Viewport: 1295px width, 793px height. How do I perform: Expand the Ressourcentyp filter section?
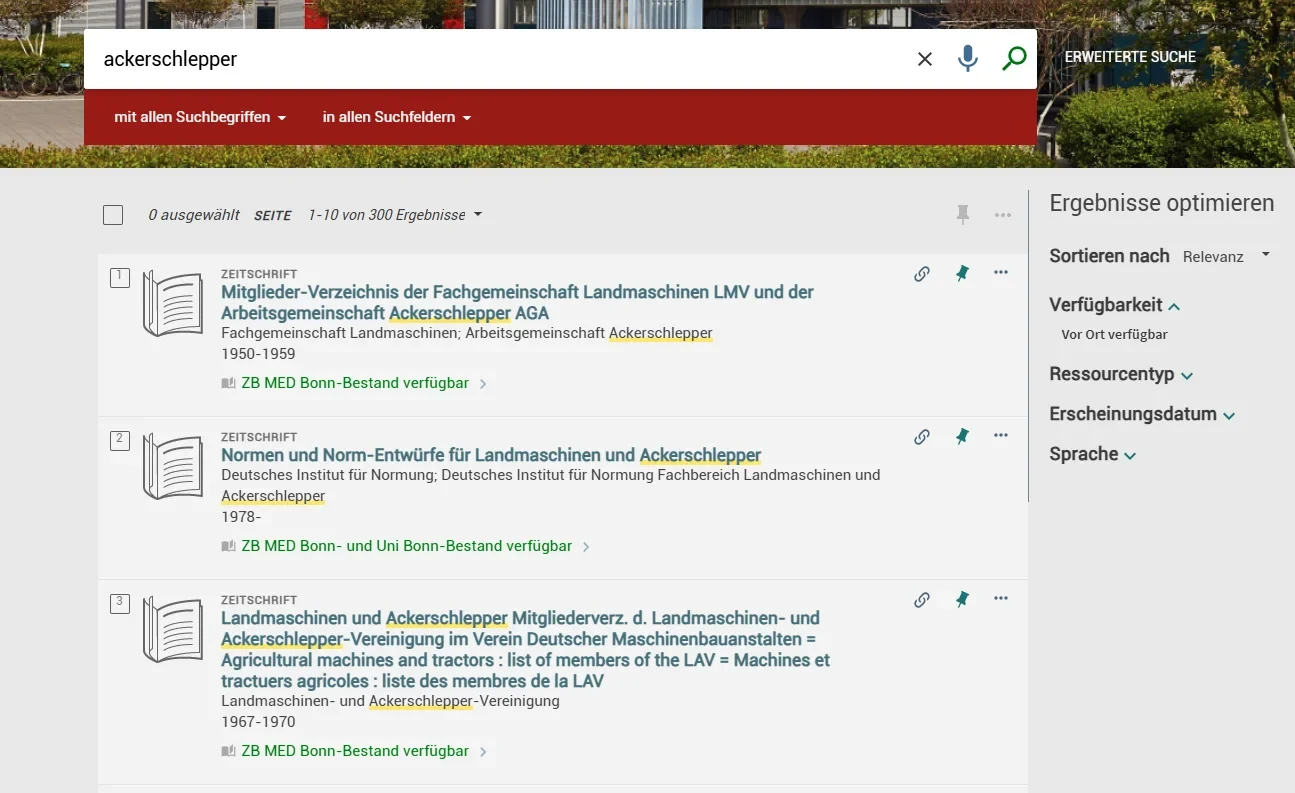[x=1120, y=374]
